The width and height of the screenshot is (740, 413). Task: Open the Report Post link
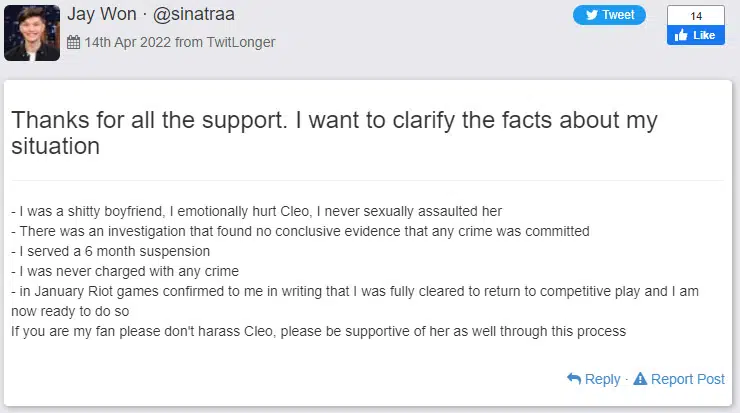point(687,379)
